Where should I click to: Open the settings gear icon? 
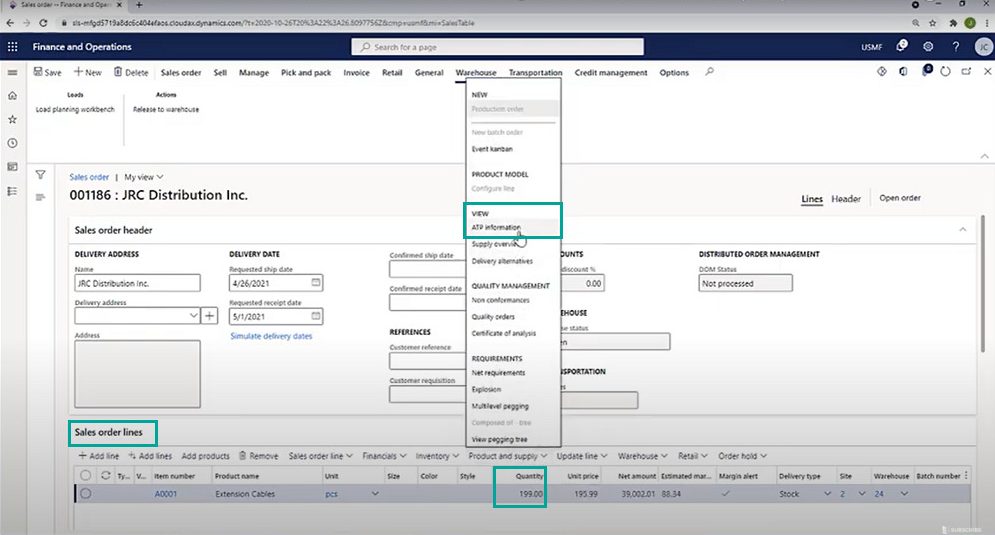(x=928, y=47)
